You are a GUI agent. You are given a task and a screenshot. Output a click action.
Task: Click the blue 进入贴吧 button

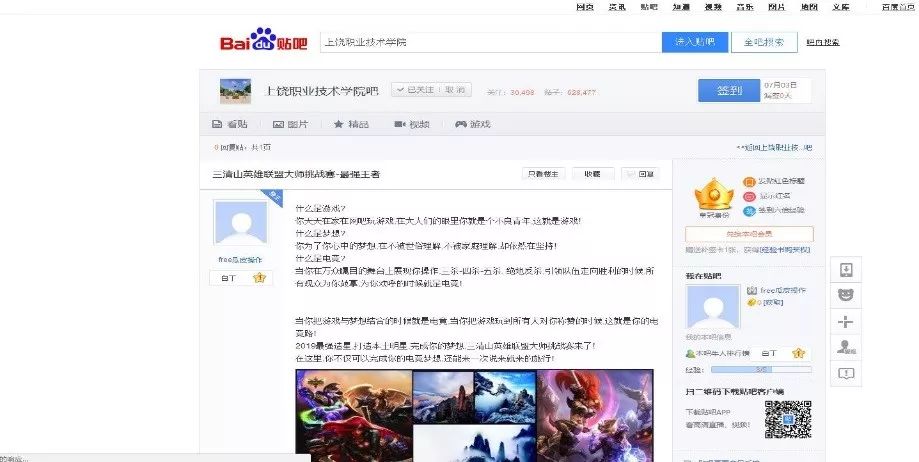[695, 42]
